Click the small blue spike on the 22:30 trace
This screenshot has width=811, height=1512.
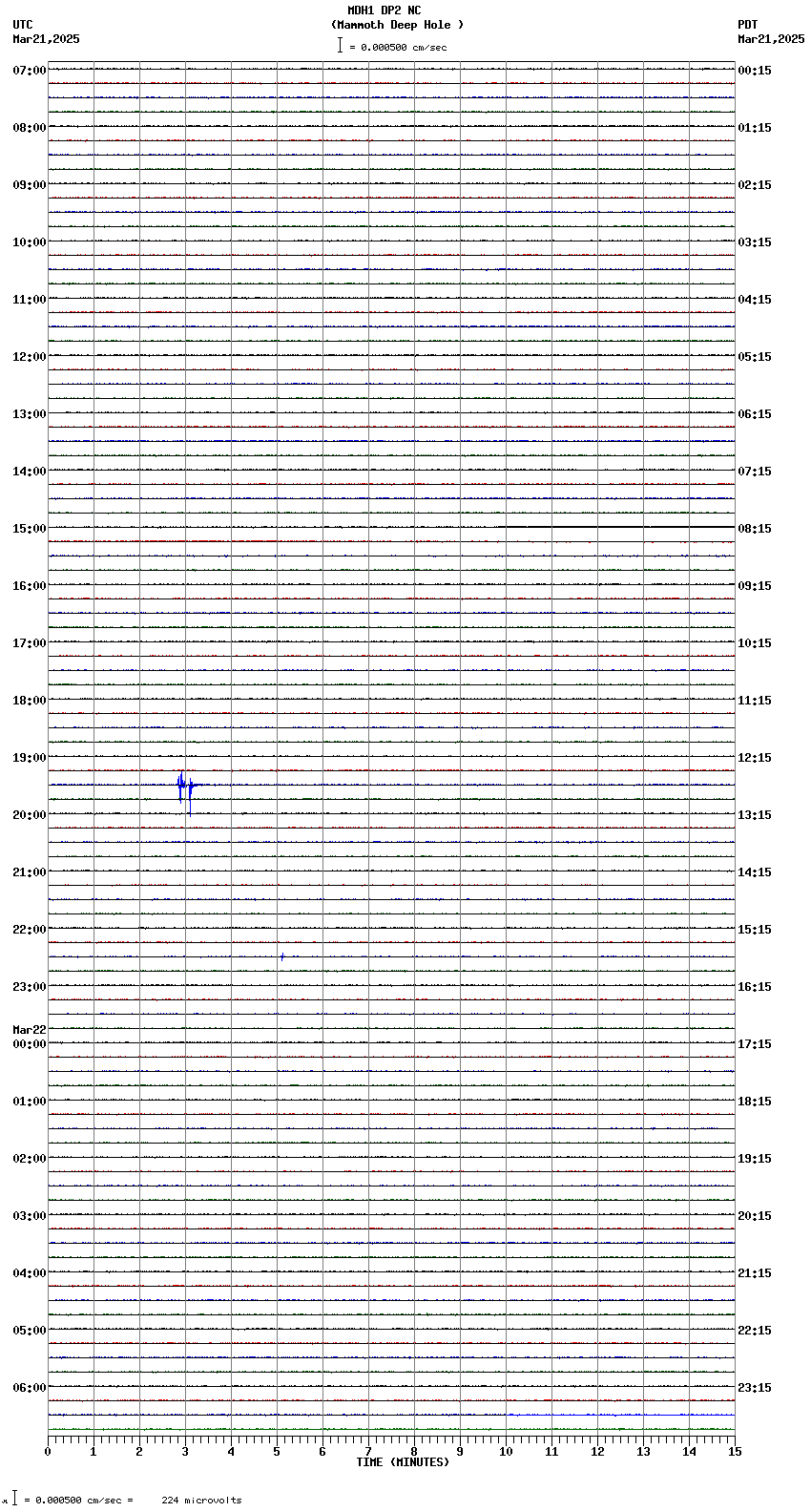(x=281, y=956)
